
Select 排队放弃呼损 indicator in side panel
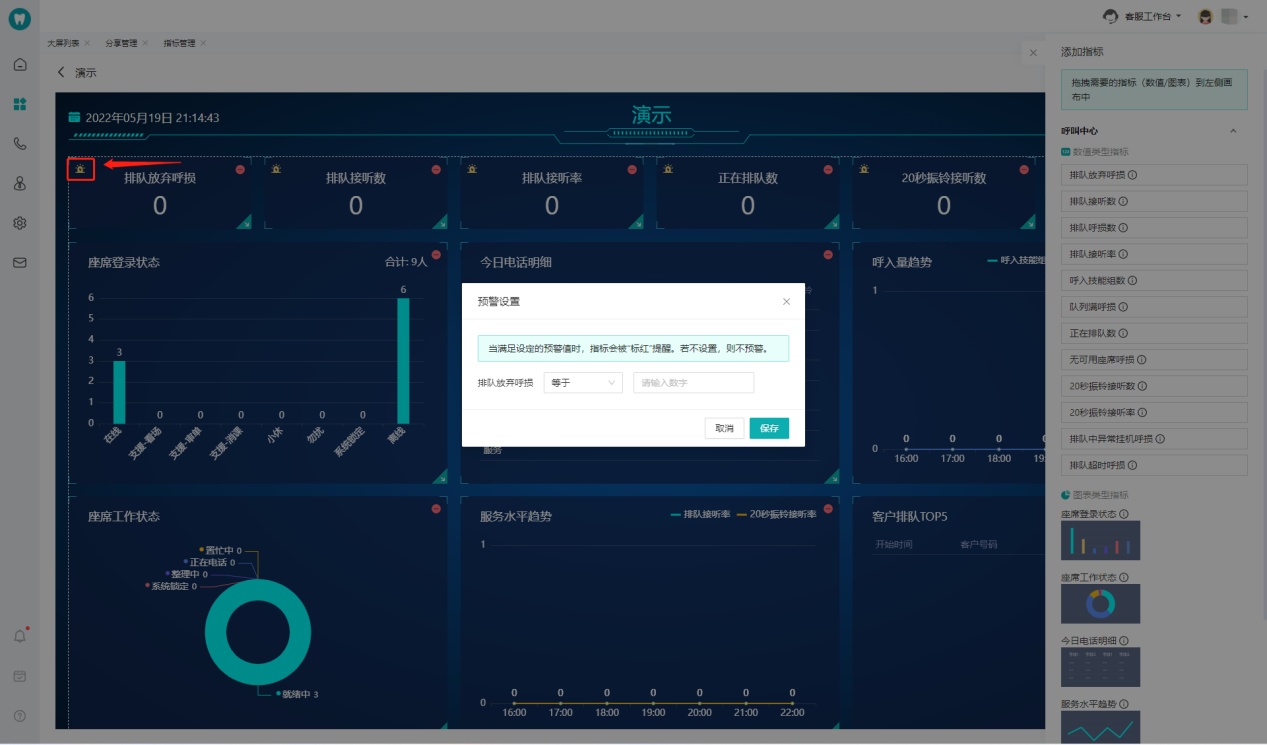(x=1154, y=175)
